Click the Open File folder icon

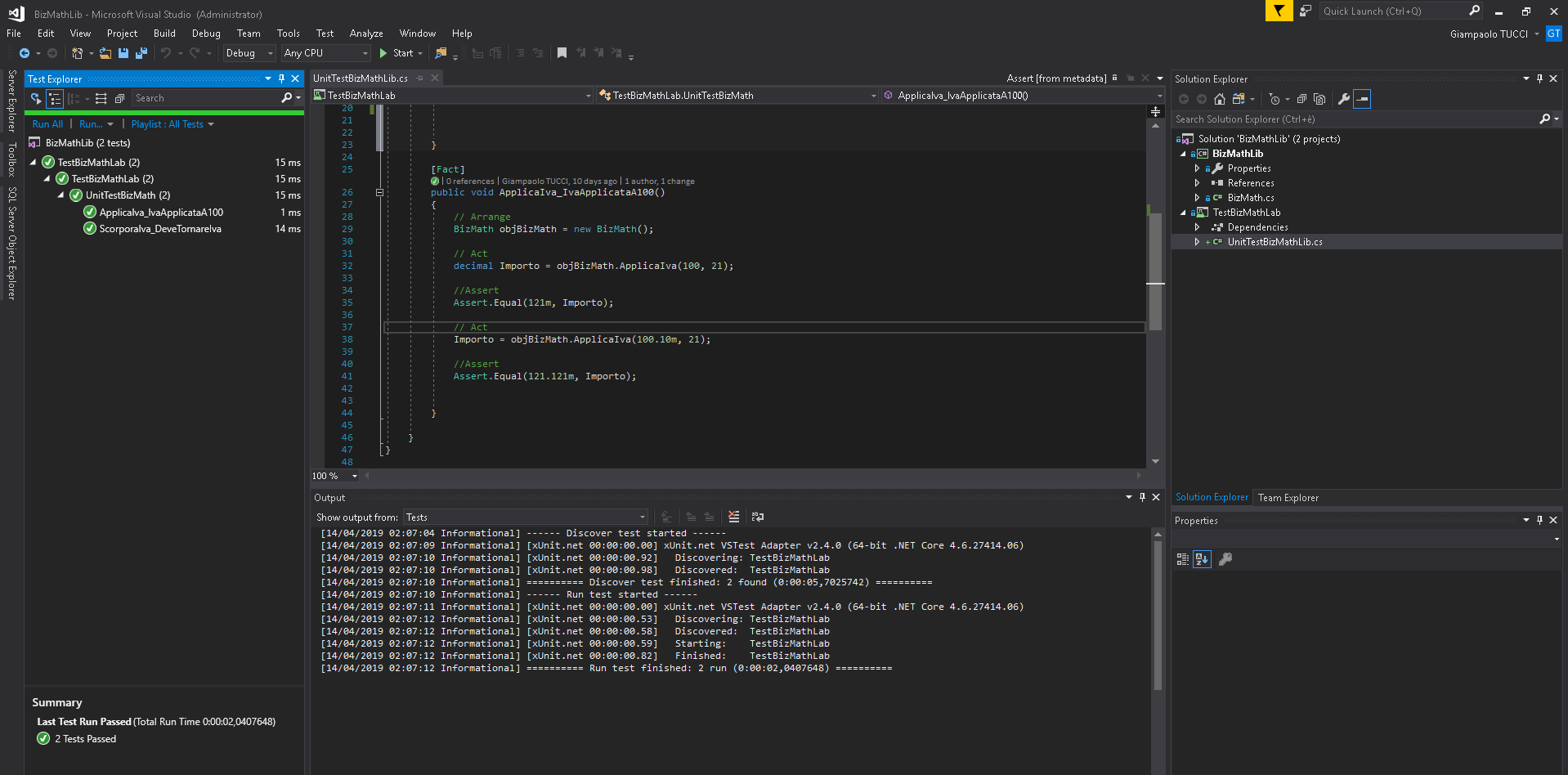point(105,53)
